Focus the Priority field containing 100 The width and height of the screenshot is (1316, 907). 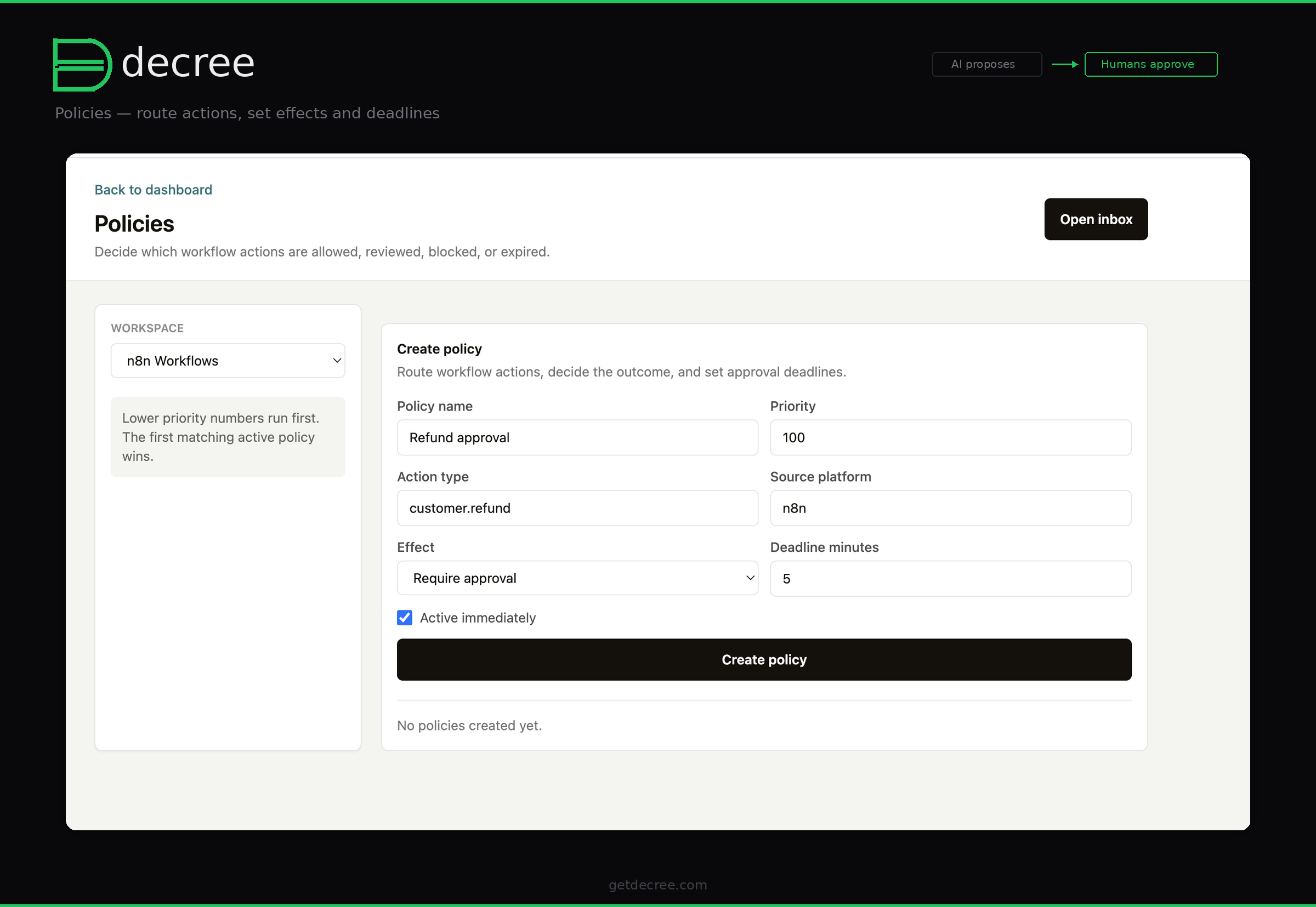pos(950,437)
